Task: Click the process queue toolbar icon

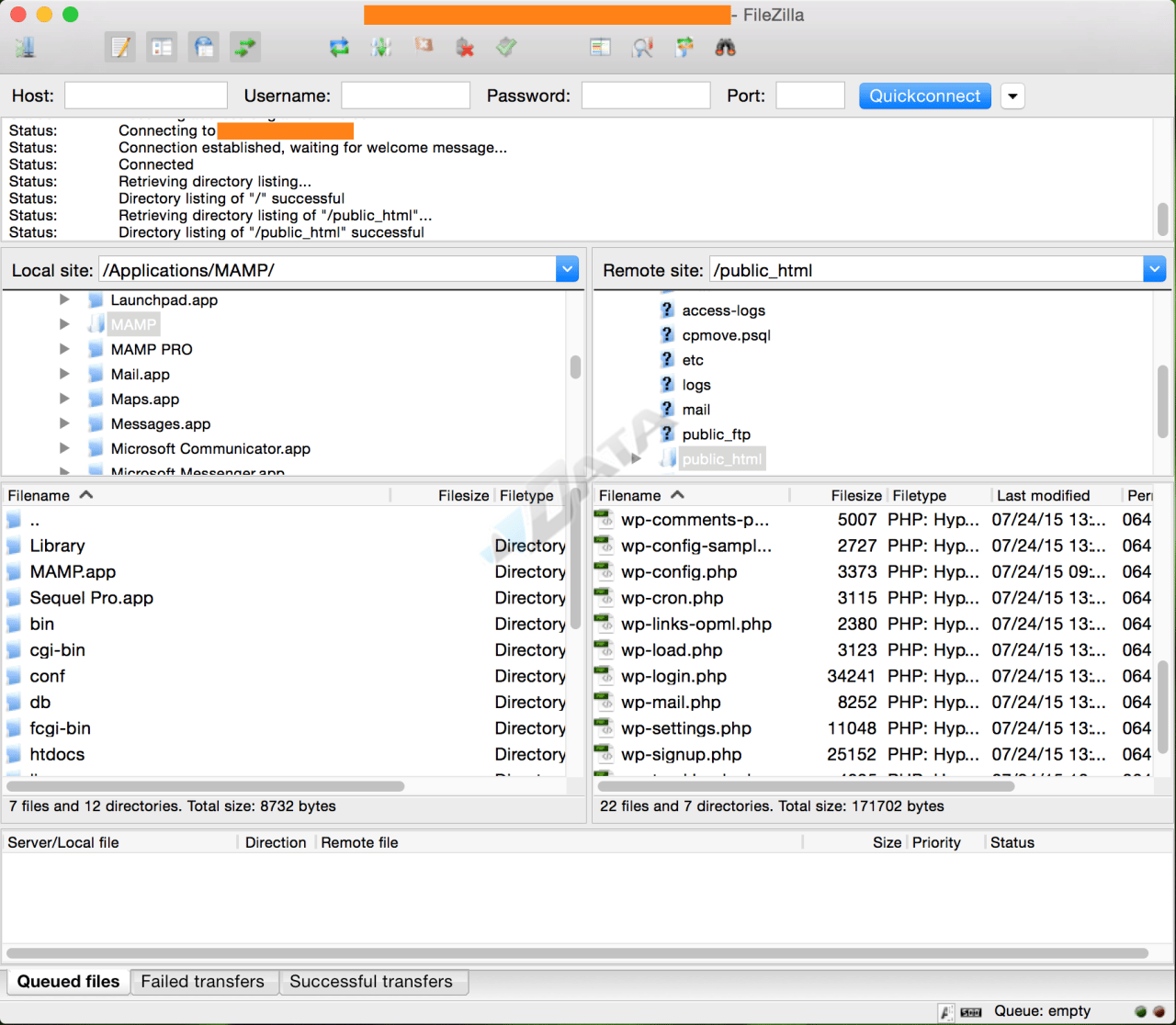Action: coord(381,47)
